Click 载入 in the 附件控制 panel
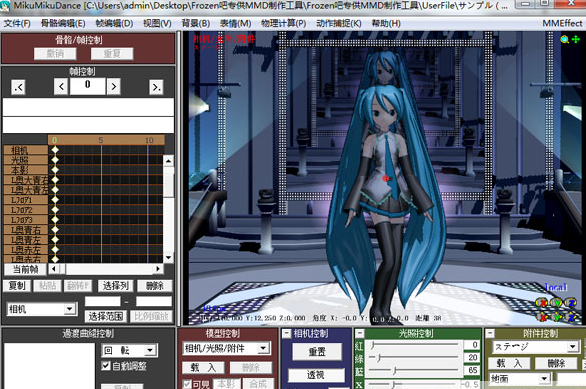This screenshot has height=389, width=586. [509, 363]
